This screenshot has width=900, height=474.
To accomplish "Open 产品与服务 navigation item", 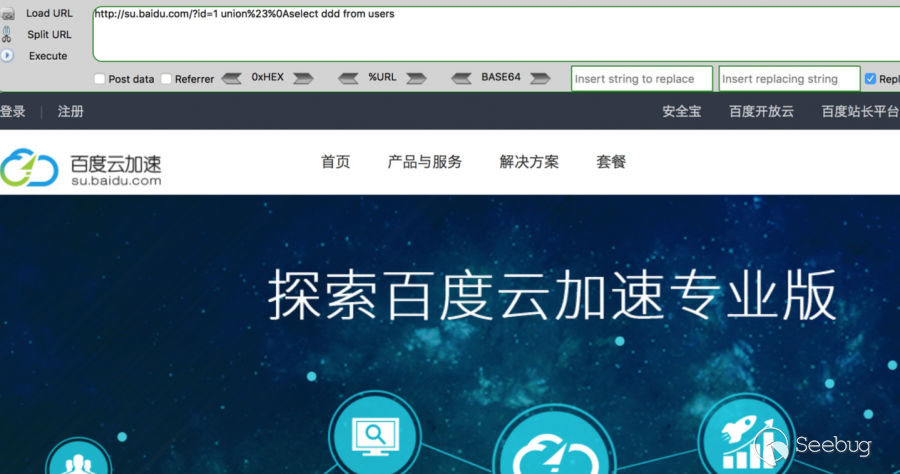I will pos(425,162).
